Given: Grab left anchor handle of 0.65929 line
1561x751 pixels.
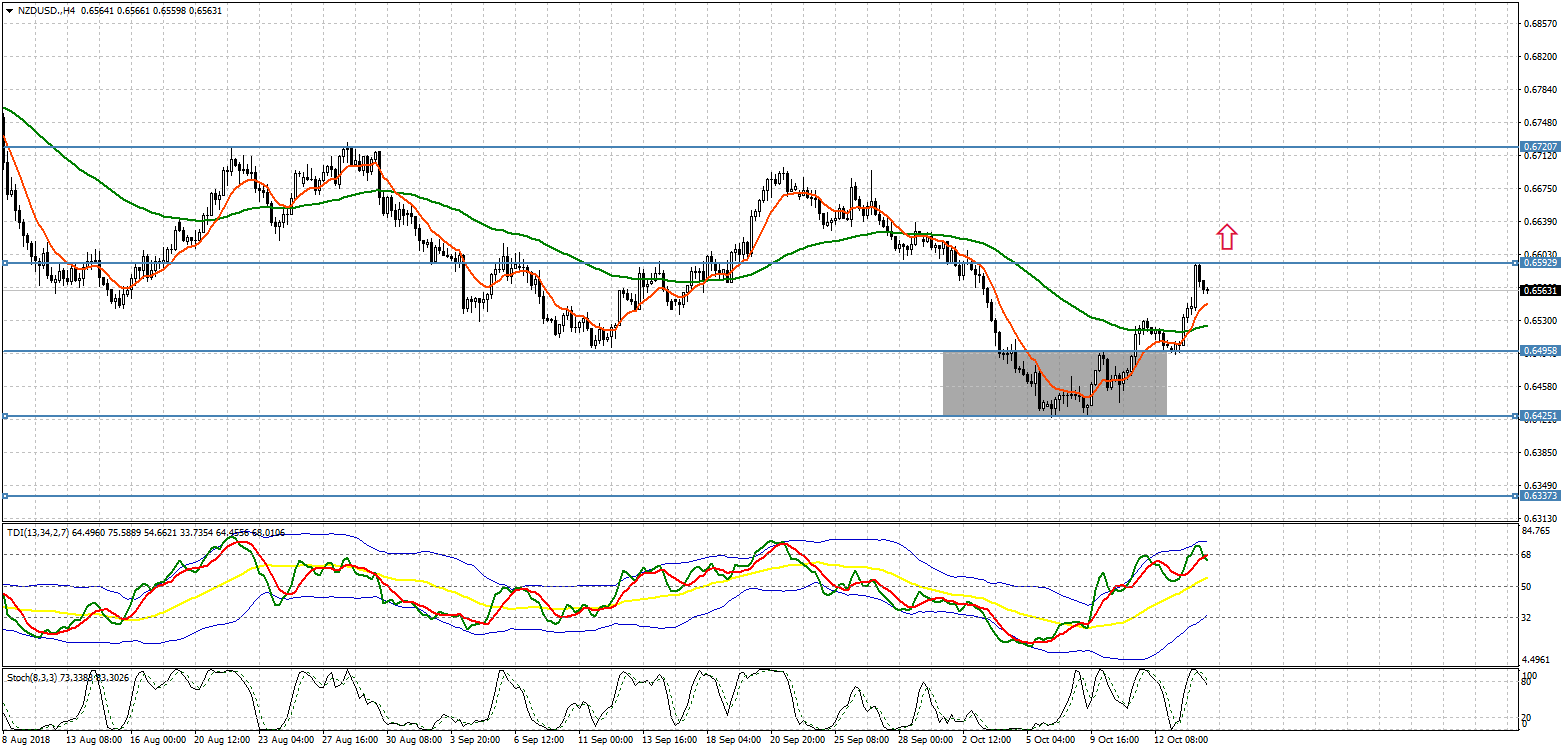Looking at the screenshot, I should click(x=5, y=263).
